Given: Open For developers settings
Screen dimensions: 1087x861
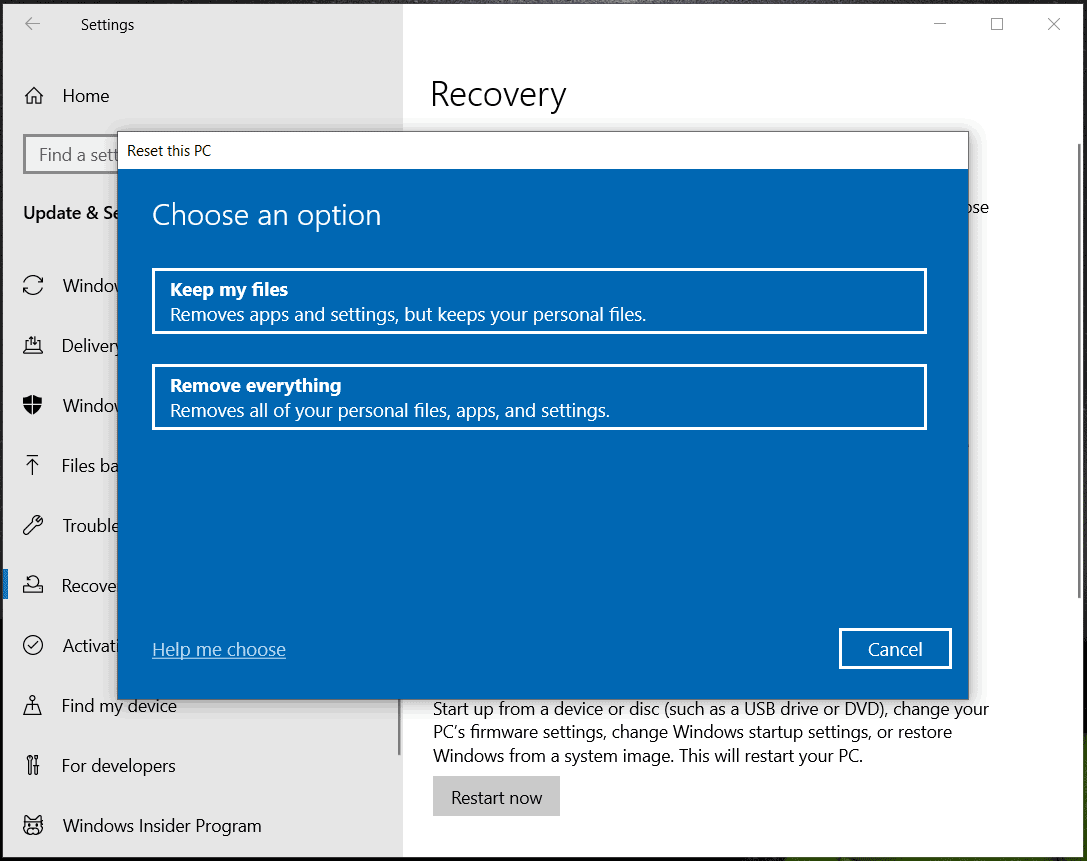Looking at the screenshot, I should pos(35,766).
